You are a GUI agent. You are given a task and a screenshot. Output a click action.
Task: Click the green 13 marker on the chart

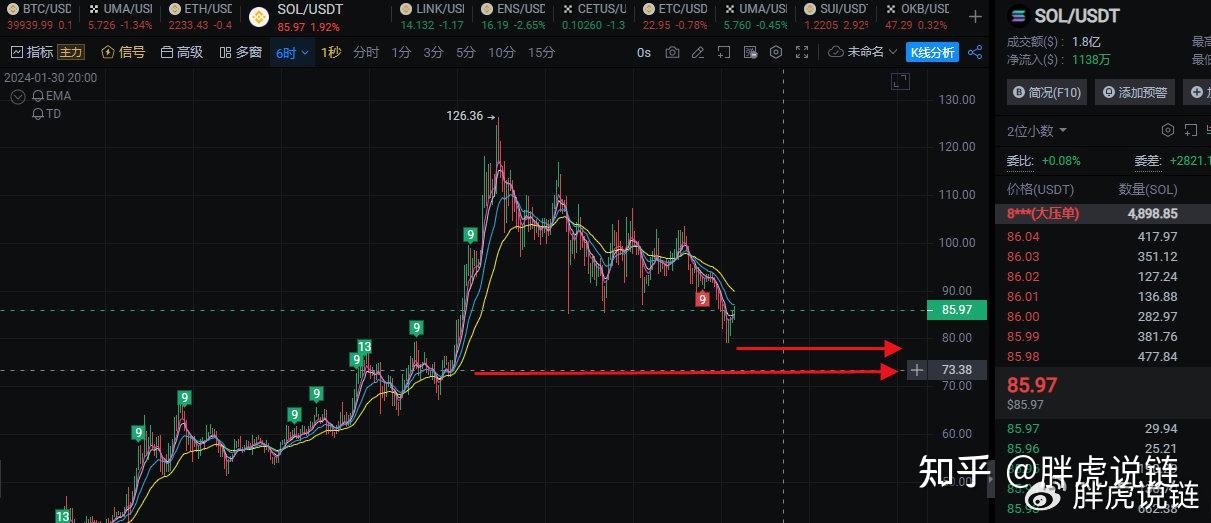click(365, 347)
